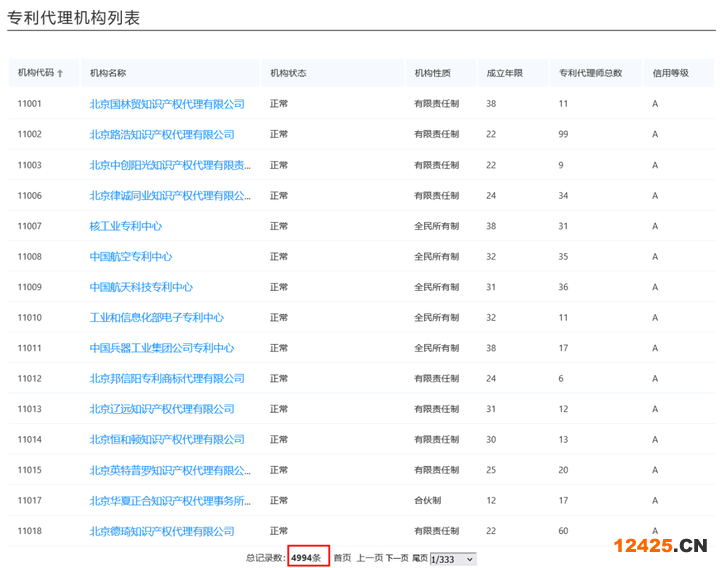This screenshot has width=720, height=568.
Task: Open 中国兵器工业集团公司专利中心 link
Action: click(162, 348)
